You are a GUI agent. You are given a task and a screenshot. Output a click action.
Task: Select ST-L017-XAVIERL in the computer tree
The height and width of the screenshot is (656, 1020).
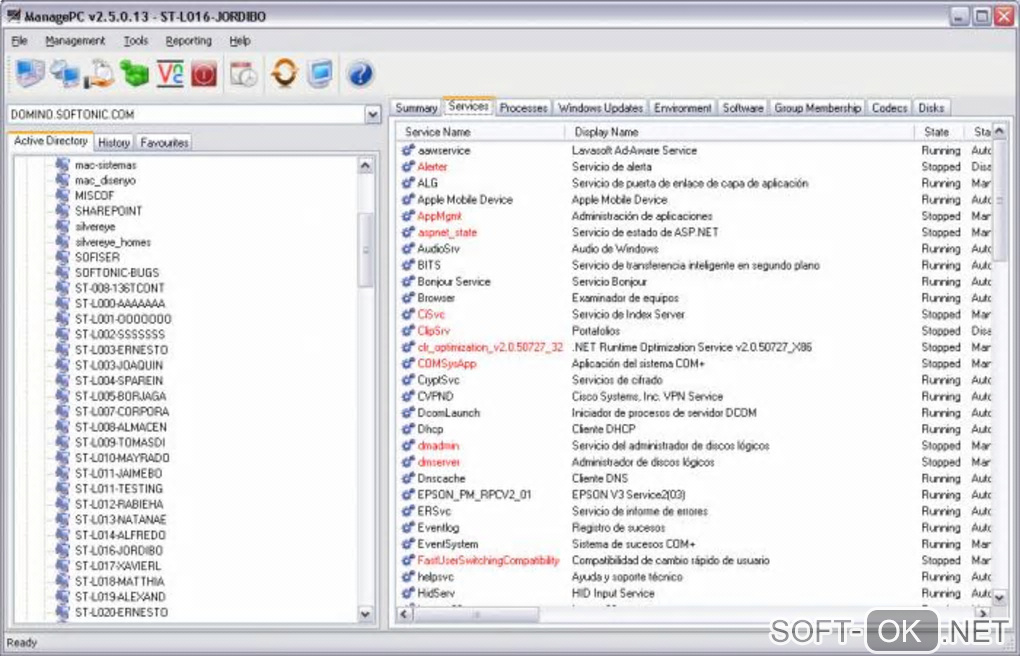pyautogui.click(x=118, y=566)
